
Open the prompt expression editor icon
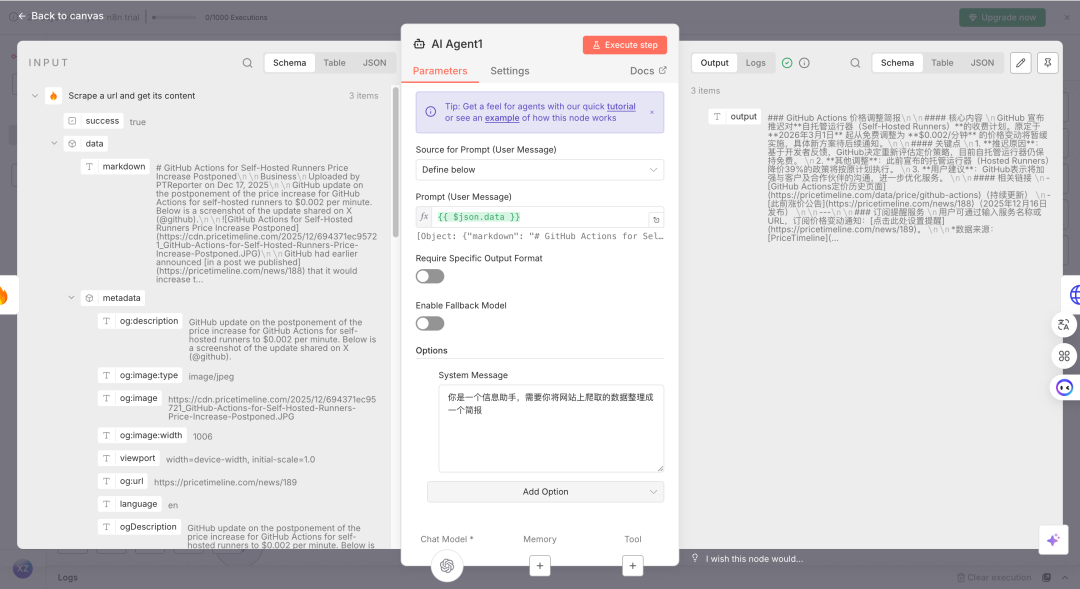656,220
